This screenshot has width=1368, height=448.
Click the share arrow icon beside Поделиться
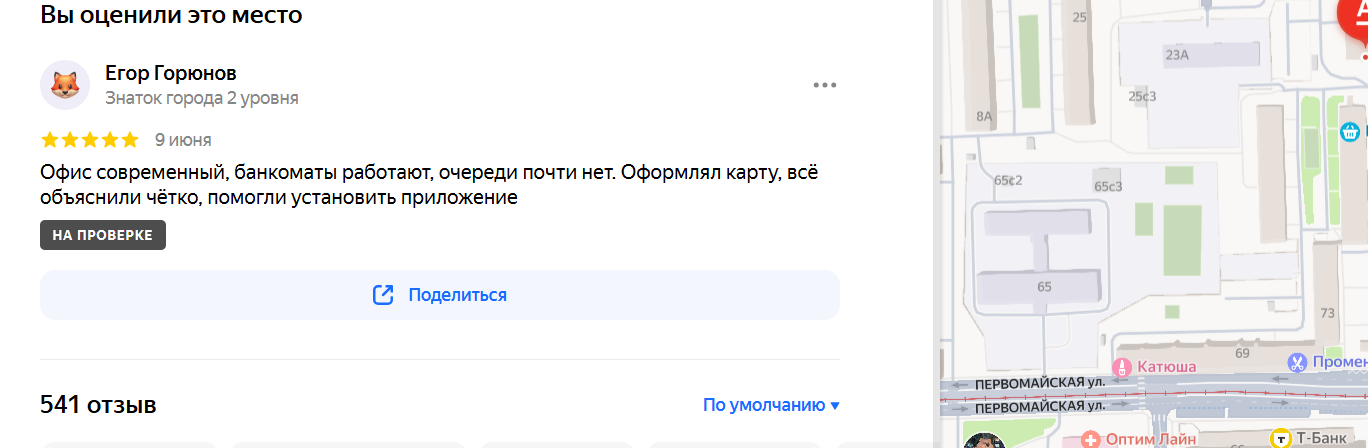383,295
